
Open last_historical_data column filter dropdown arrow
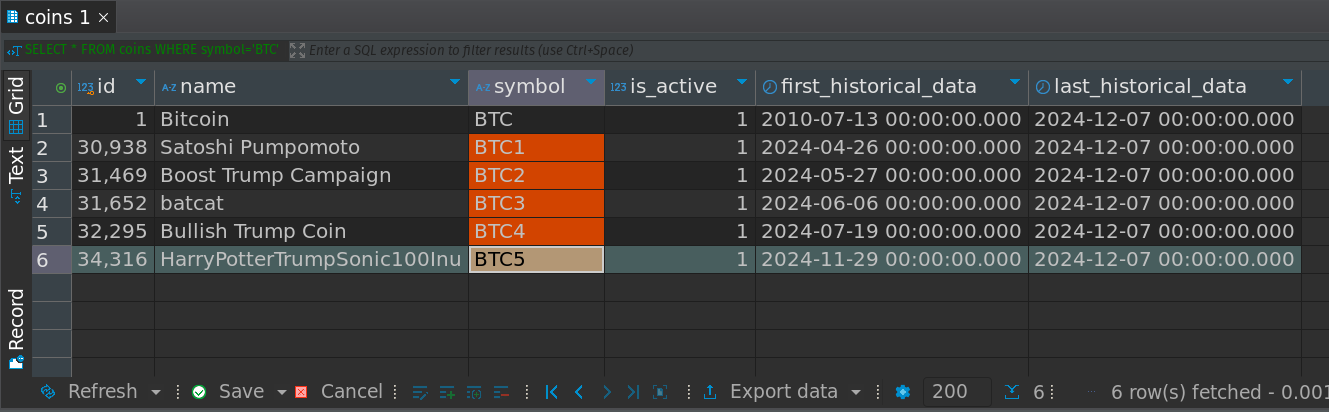tap(1288, 82)
